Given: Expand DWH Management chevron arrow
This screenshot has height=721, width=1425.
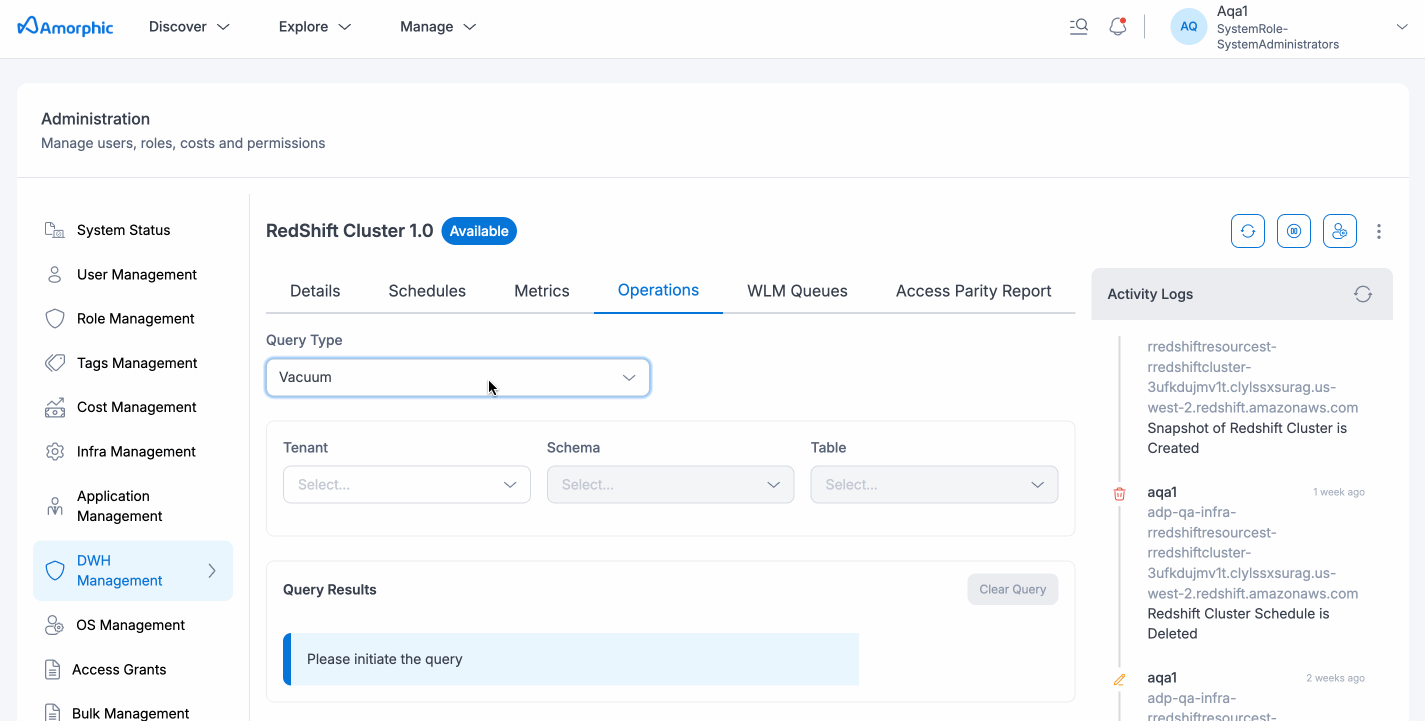Looking at the screenshot, I should (212, 571).
